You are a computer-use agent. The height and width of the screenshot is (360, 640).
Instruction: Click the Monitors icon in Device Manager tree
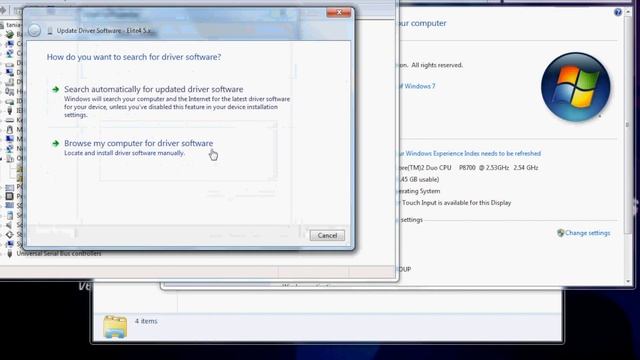tap(9, 140)
